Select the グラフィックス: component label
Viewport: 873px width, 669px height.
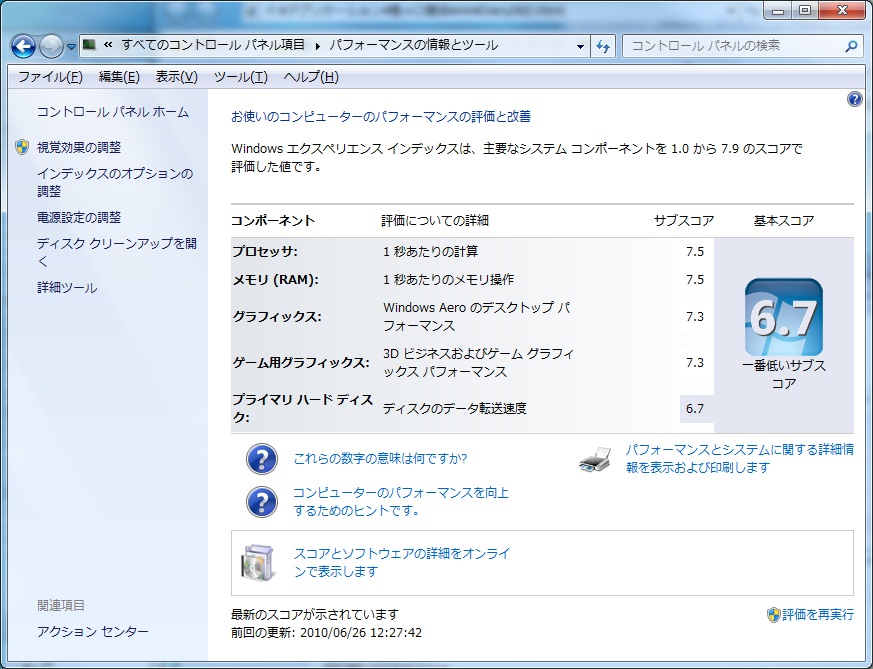[x=277, y=317]
